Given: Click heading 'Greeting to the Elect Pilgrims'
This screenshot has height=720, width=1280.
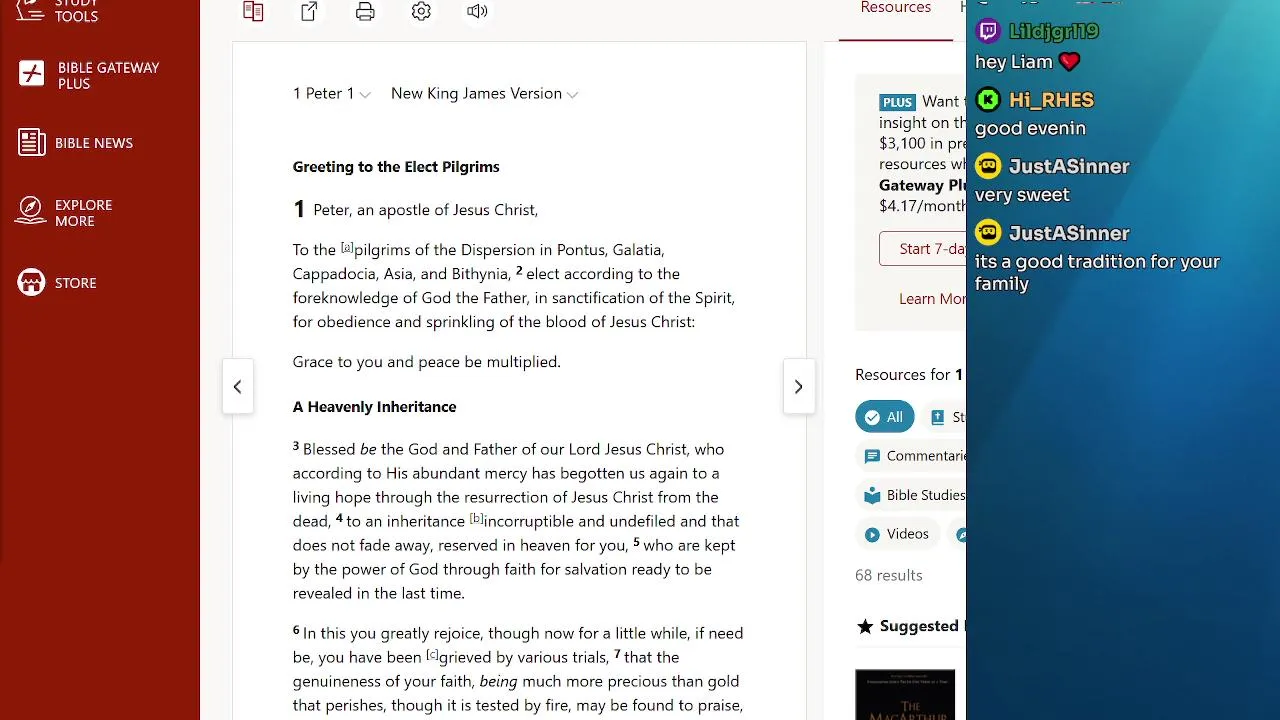Looking at the screenshot, I should pos(396,167).
